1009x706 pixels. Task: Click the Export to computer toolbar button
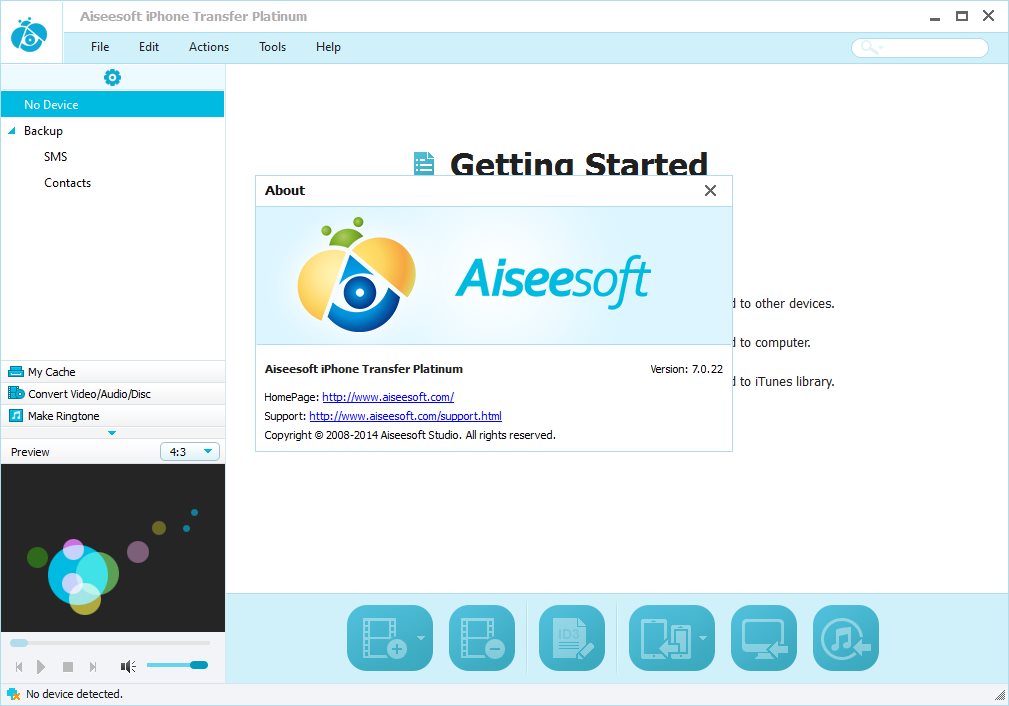point(764,638)
